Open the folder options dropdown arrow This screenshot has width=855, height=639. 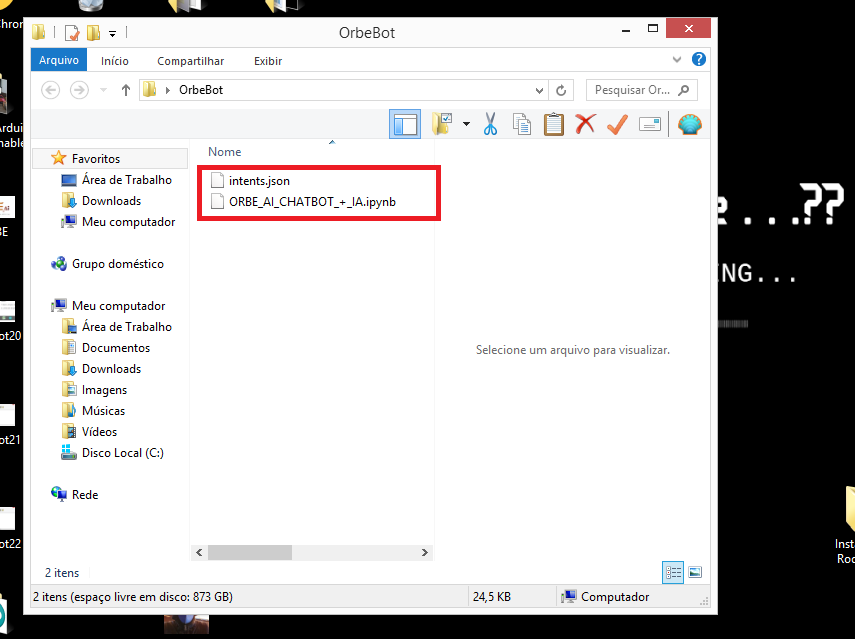pyautogui.click(x=466, y=124)
